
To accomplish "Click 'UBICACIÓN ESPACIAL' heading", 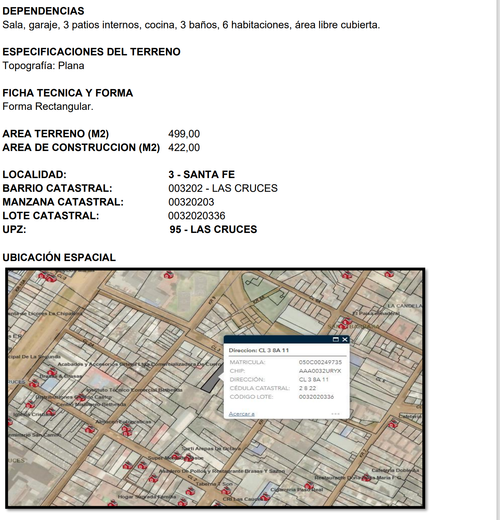I will [x=59, y=257].
